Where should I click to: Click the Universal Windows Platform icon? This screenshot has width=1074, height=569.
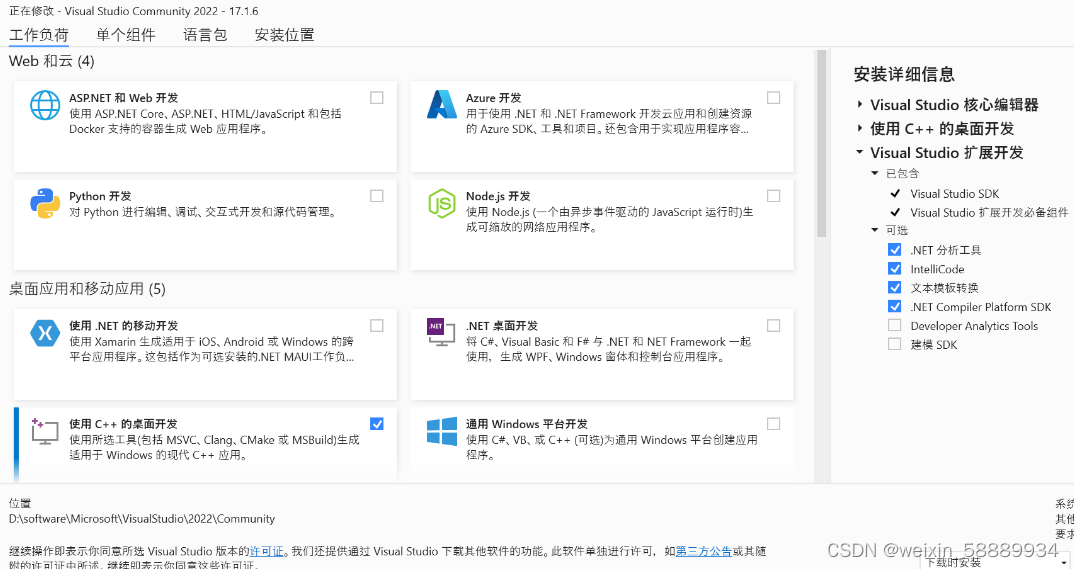pyautogui.click(x=442, y=431)
